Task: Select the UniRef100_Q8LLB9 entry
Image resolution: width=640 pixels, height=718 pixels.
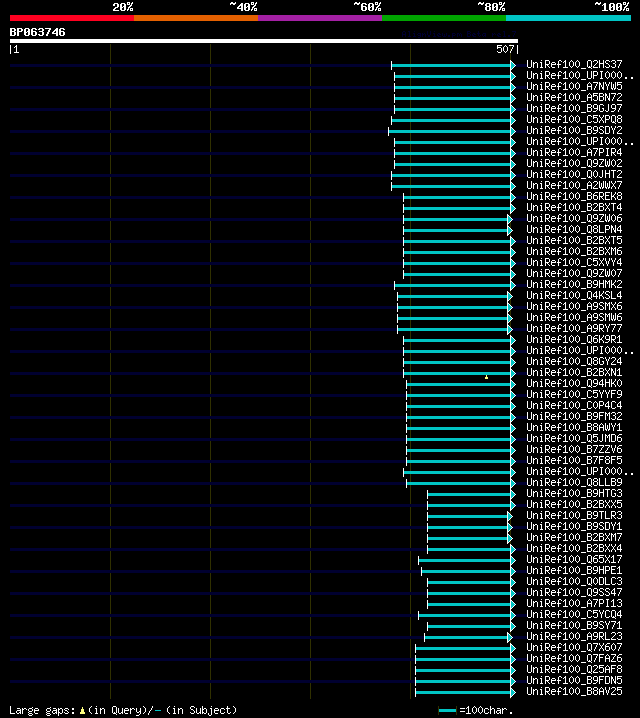Action: tap(574, 482)
